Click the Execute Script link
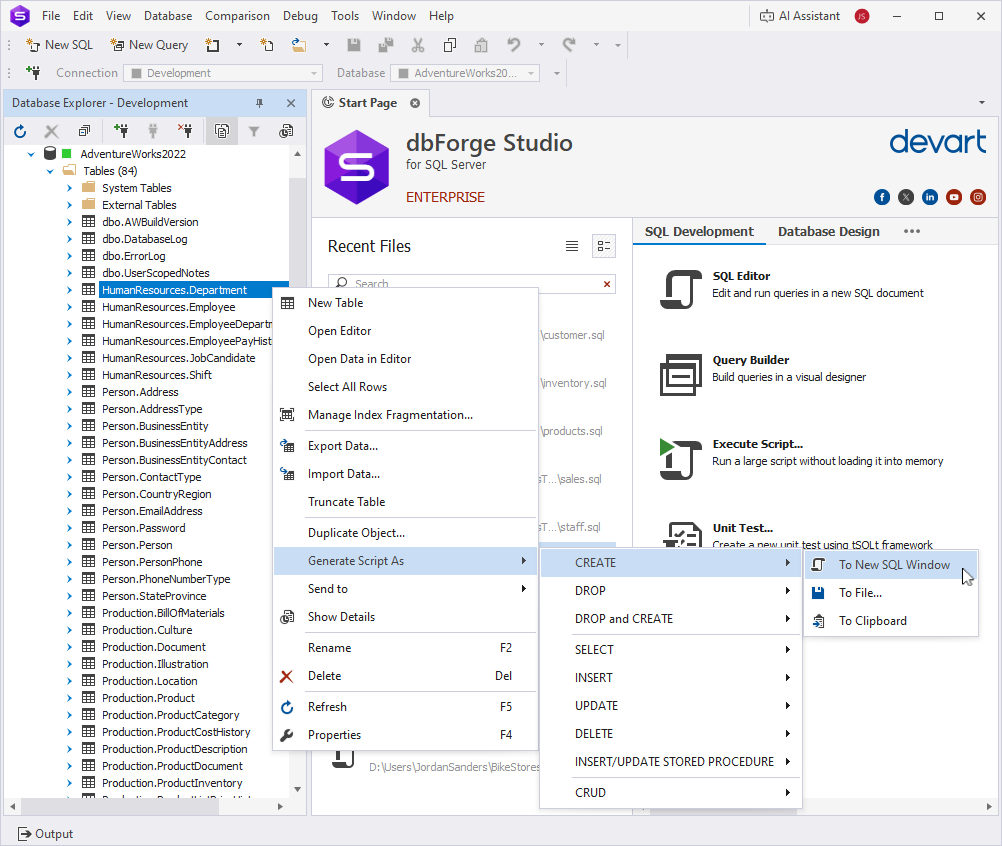The image size is (1002, 846). point(757,444)
